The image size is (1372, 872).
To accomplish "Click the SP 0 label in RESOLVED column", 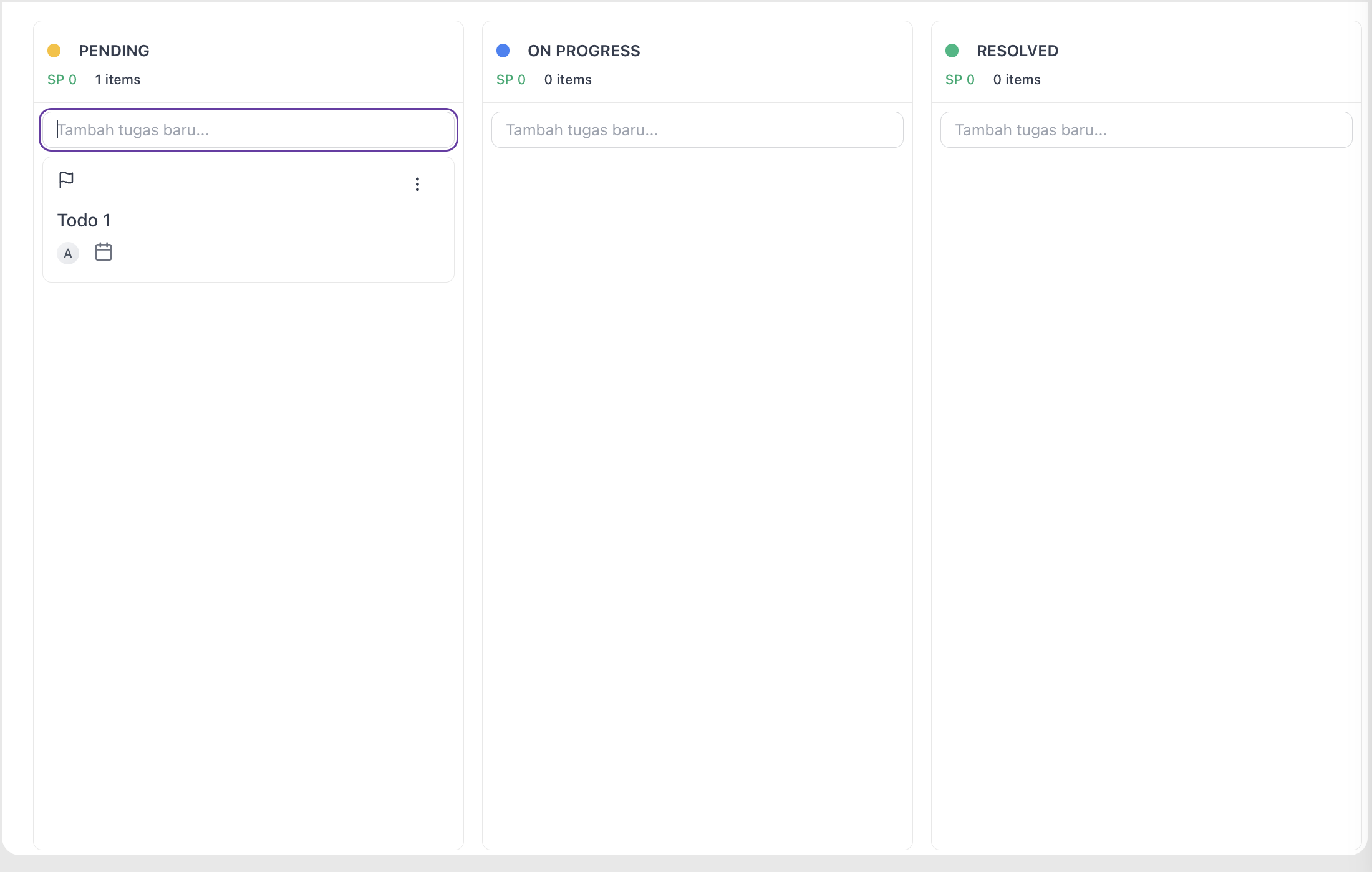I will tap(960, 80).
